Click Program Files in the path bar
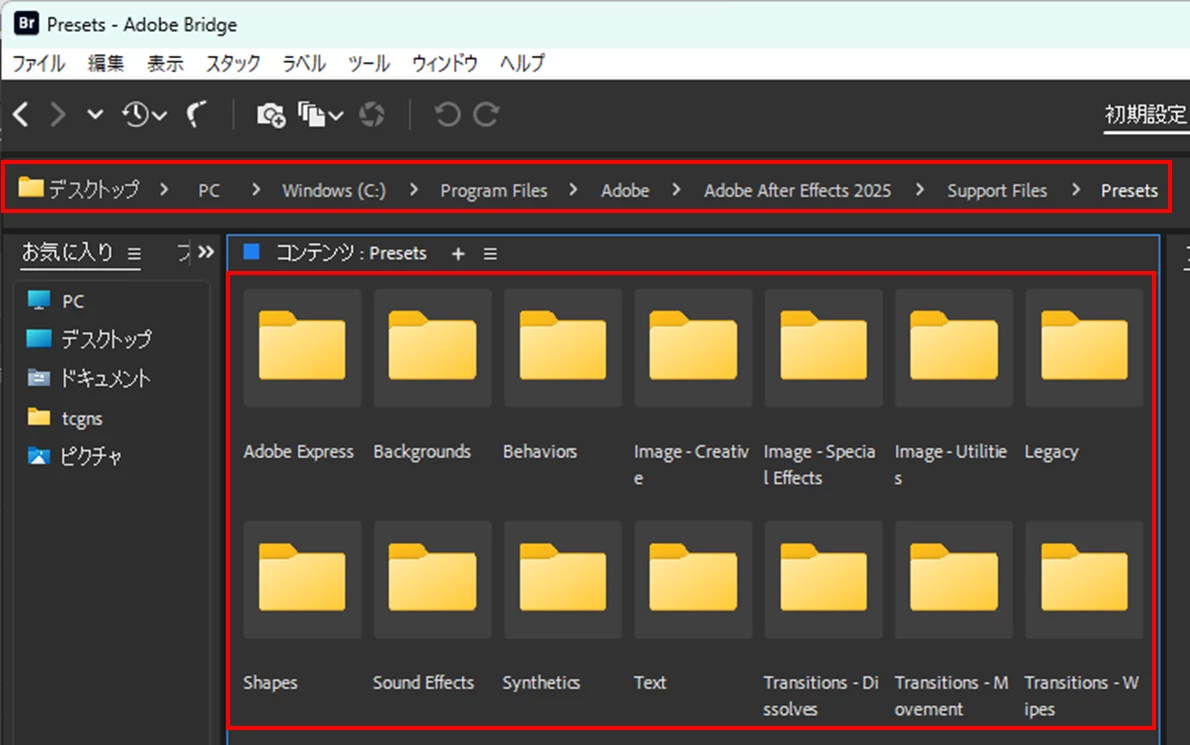Viewport: 1190px width, 745px height. click(494, 190)
